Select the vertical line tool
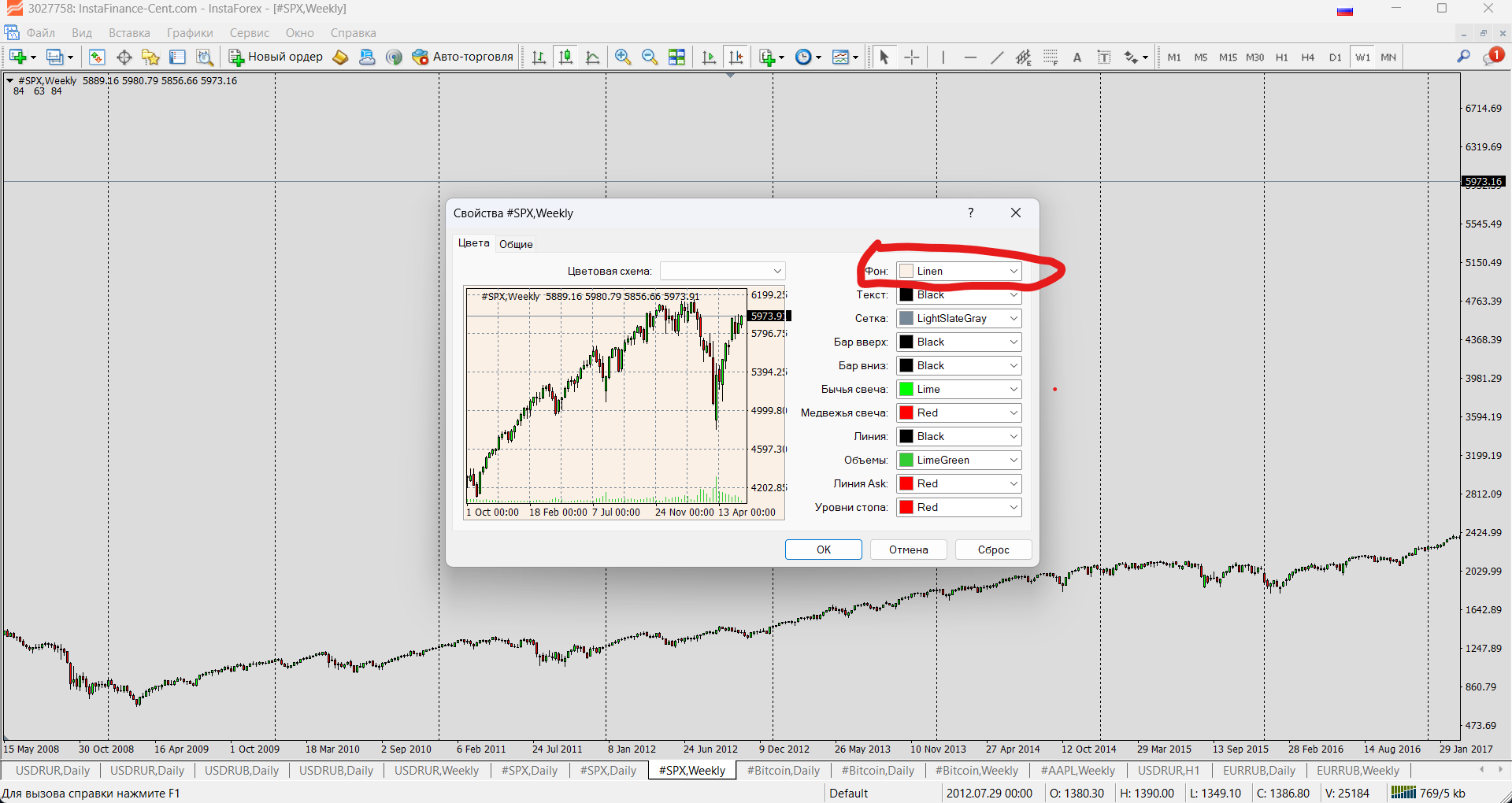Screen dimensions: 1512x803 943,57
